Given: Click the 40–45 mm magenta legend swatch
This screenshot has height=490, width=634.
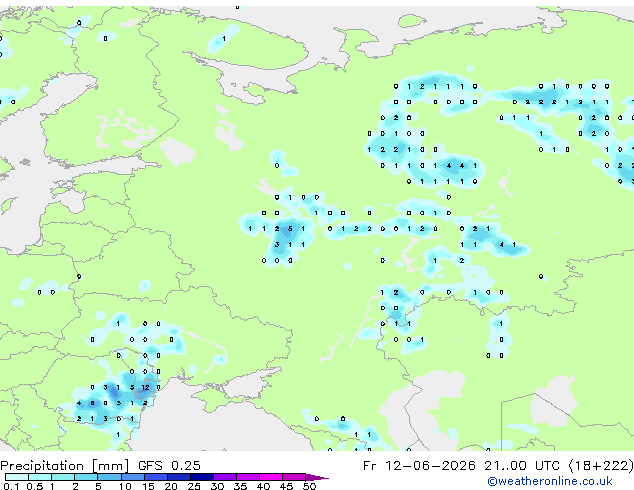Looking at the screenshot, I should 271,477.
